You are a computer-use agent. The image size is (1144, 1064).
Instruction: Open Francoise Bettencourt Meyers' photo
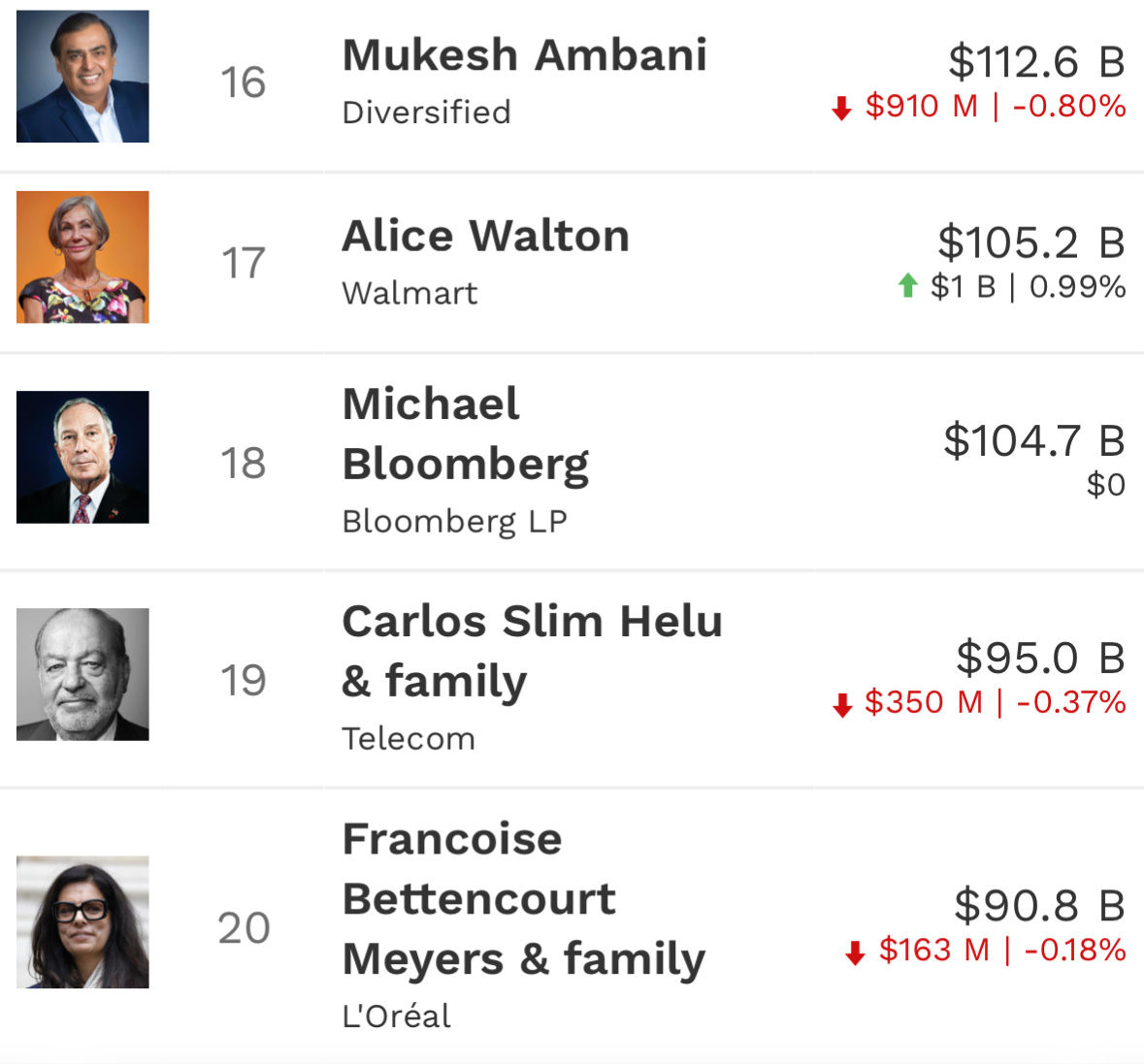(82, 922)
